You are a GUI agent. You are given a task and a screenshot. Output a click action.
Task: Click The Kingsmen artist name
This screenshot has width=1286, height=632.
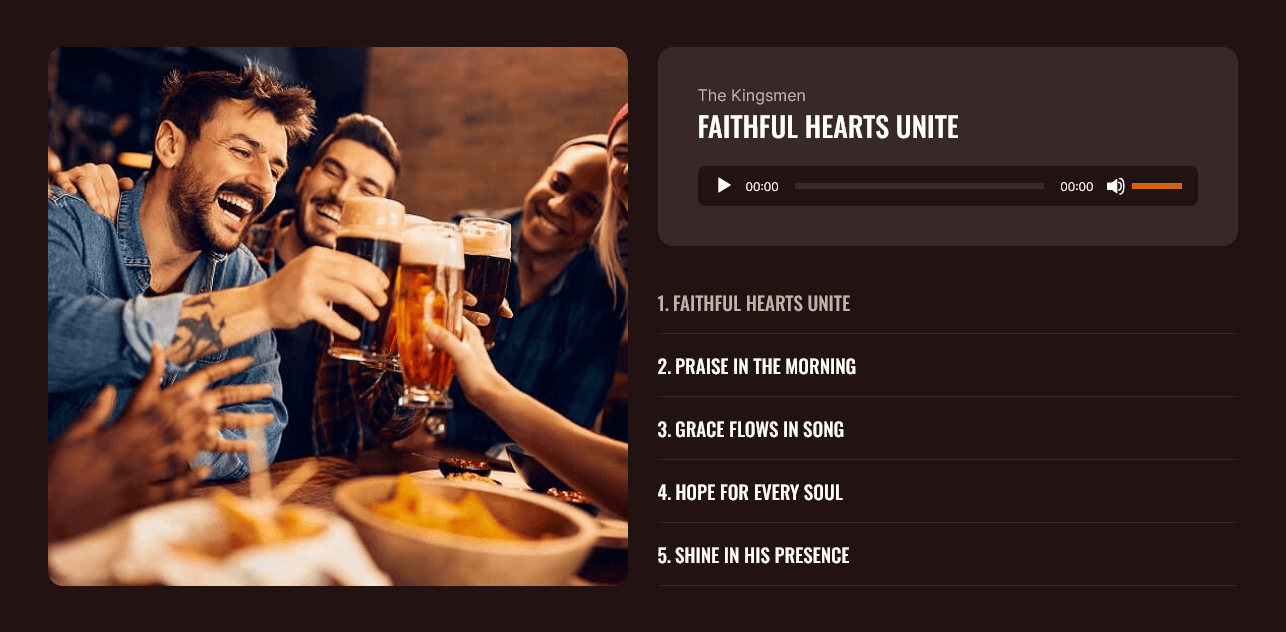pos(752,95)
